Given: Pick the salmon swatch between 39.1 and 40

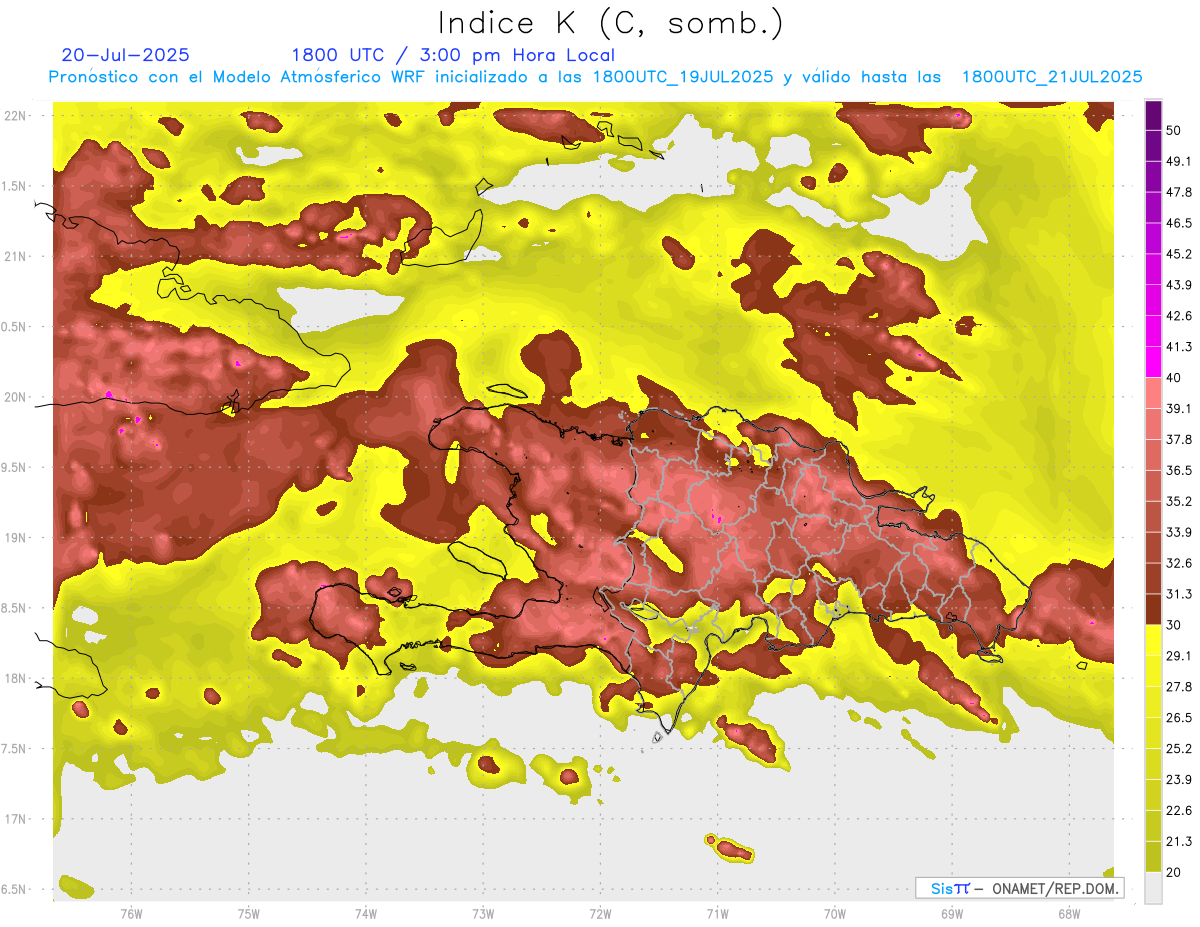Looking at the screenshot, I should tap(1153, 393).
